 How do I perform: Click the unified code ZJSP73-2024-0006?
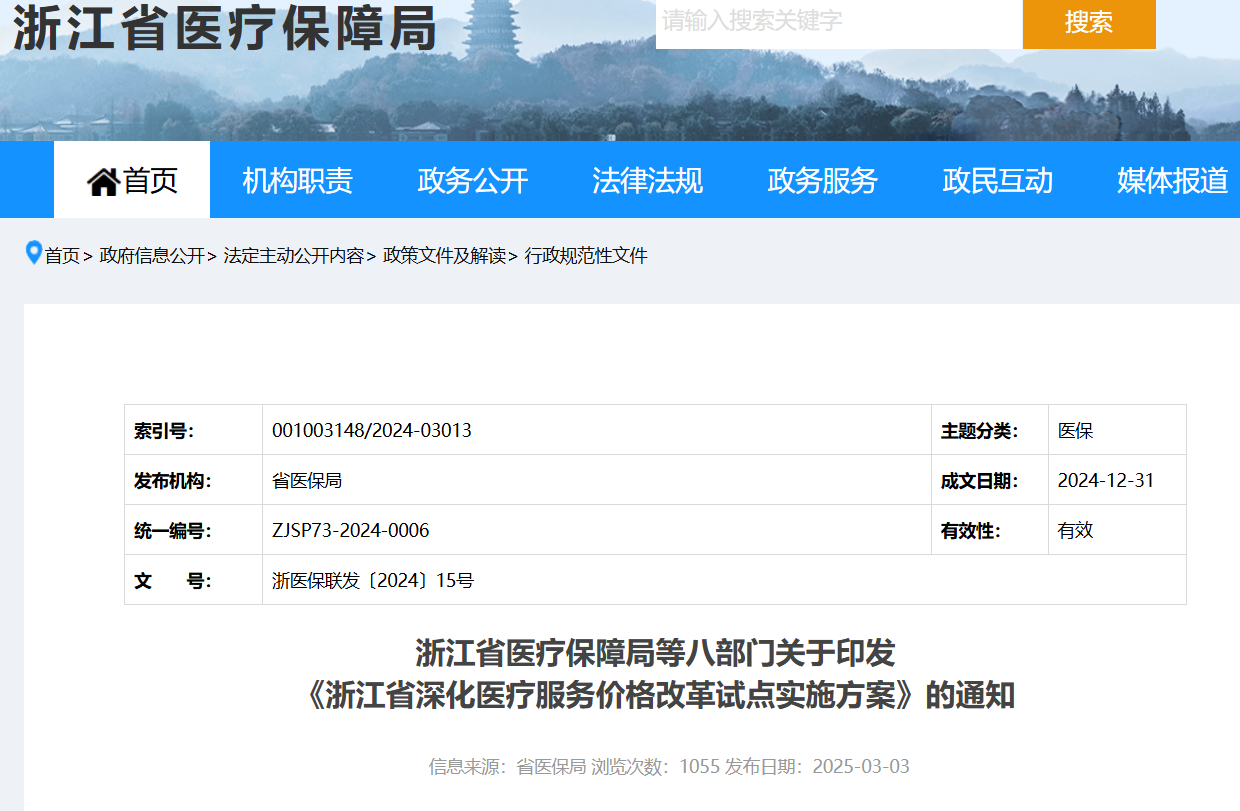351,531
